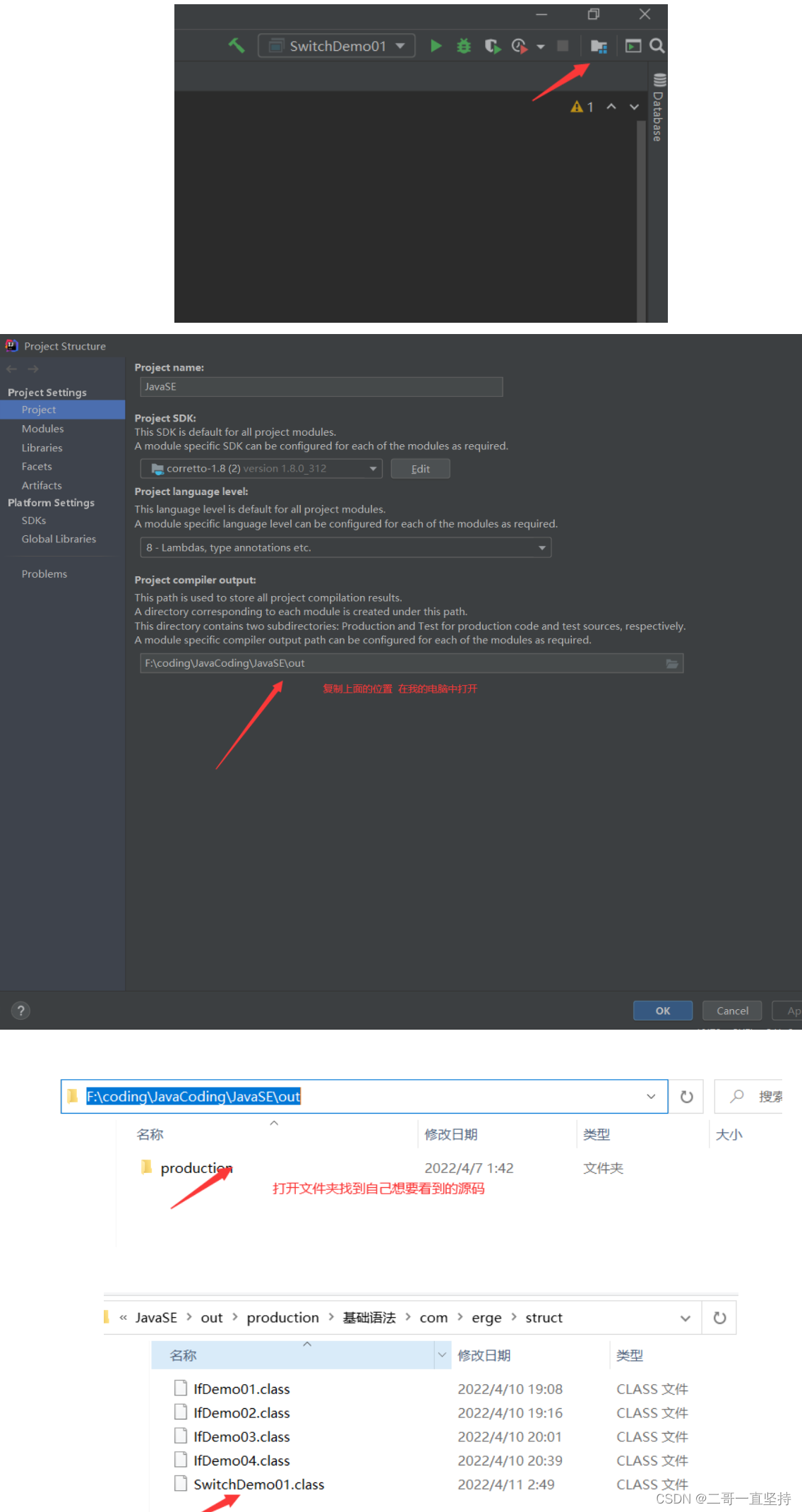
Task: Refresh the out folder view
Action: 686,1096
